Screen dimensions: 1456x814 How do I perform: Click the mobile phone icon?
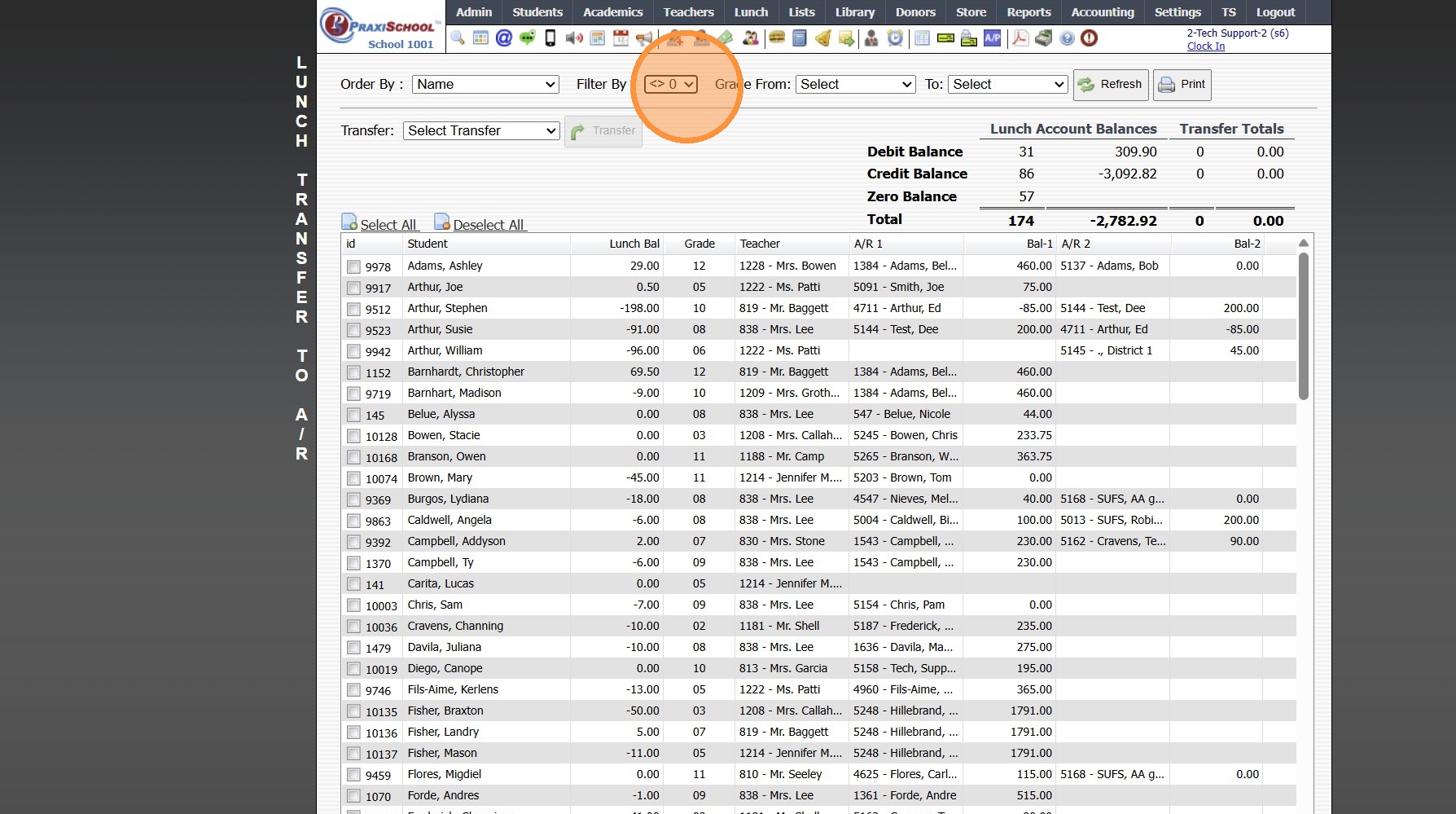[550, 38]
